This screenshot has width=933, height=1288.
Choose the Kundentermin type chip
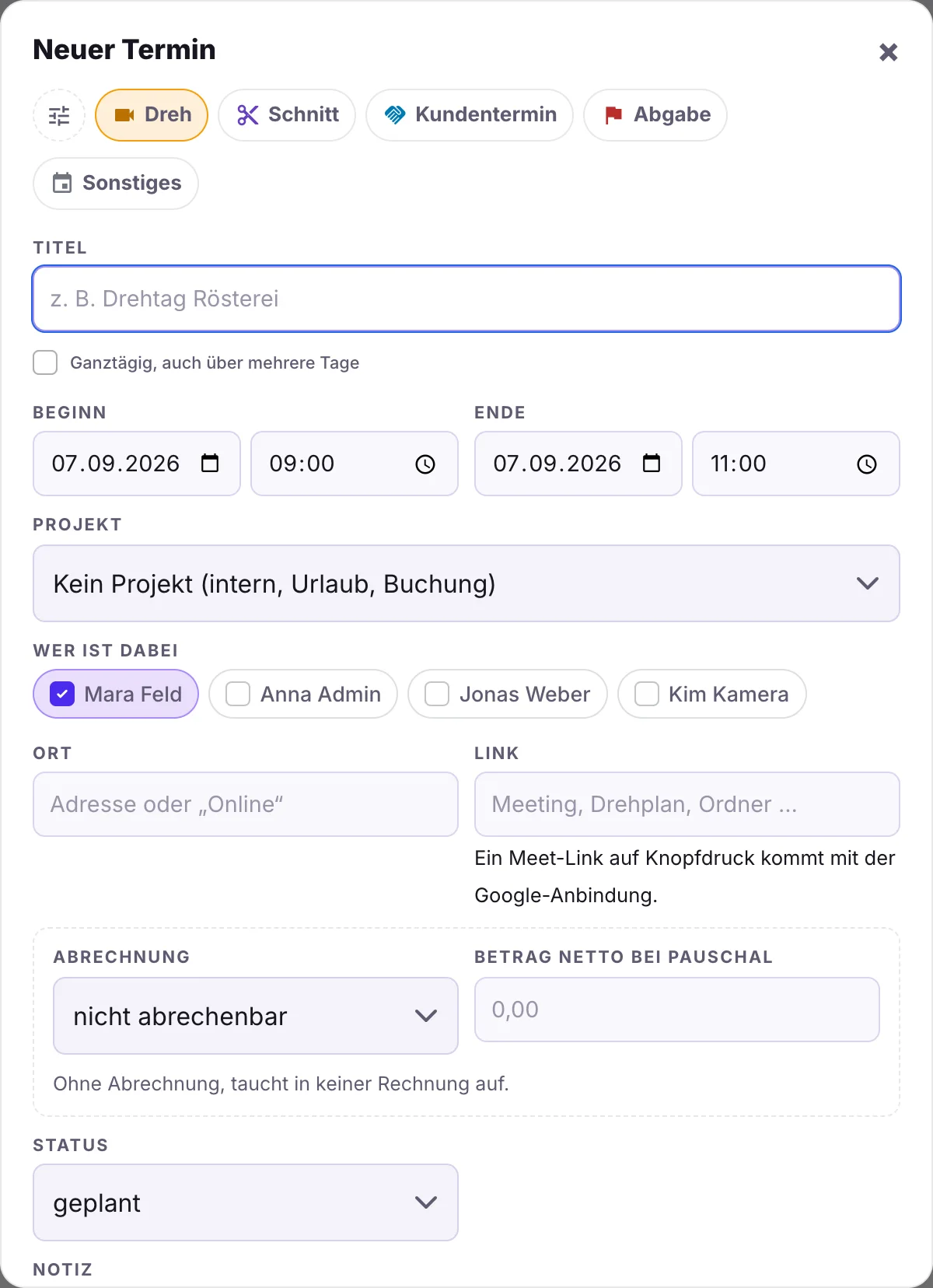pos(470,115)
